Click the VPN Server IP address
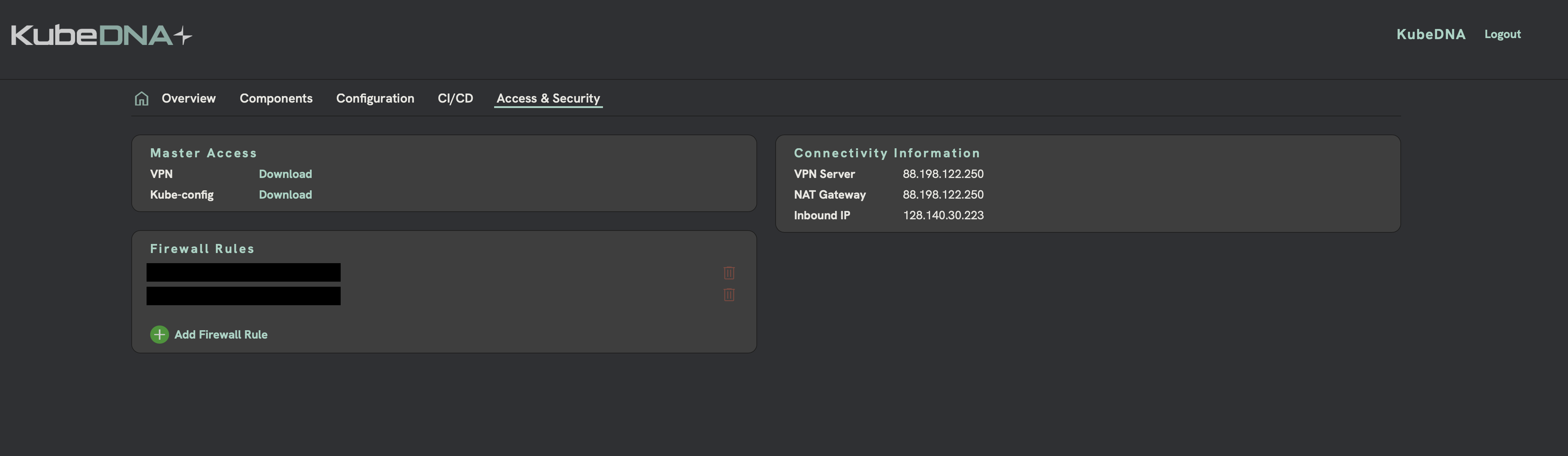Image resolution: width=1568 pixels, height=456 pixels. tap(943, 174)
